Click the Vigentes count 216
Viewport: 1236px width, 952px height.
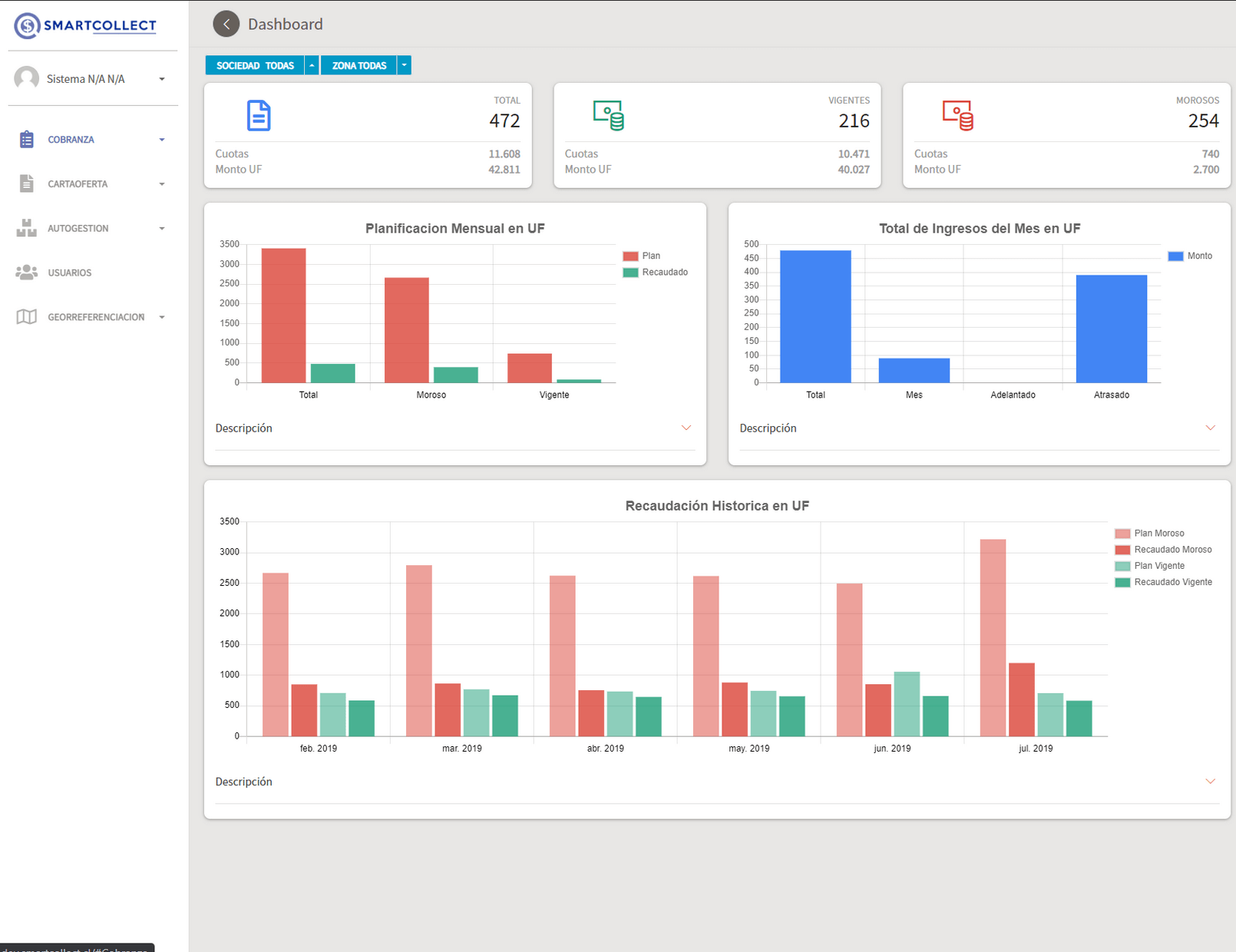(x=854, y=121)
